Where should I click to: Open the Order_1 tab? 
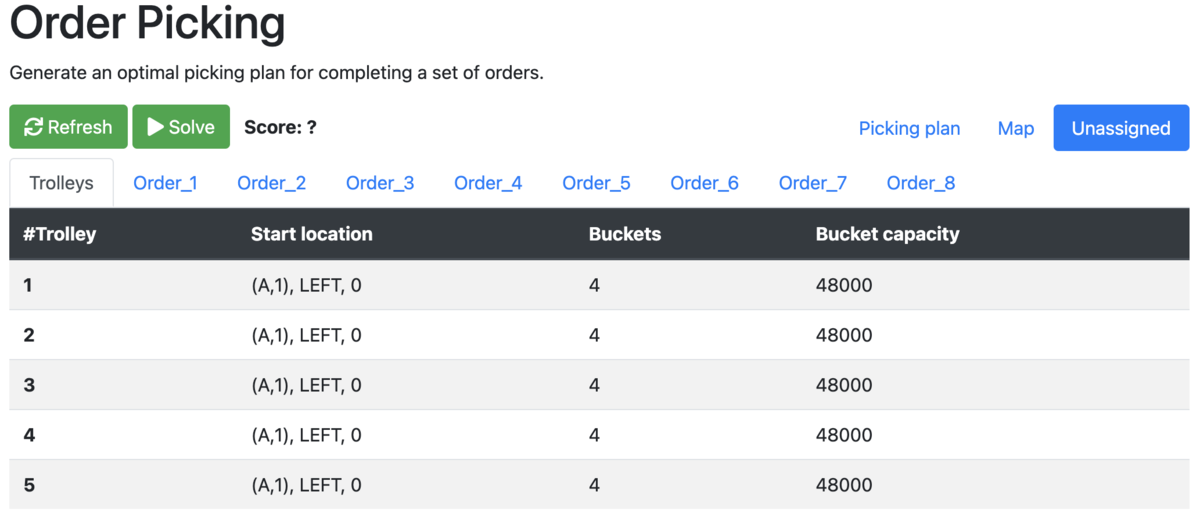[x=165, y=183]
